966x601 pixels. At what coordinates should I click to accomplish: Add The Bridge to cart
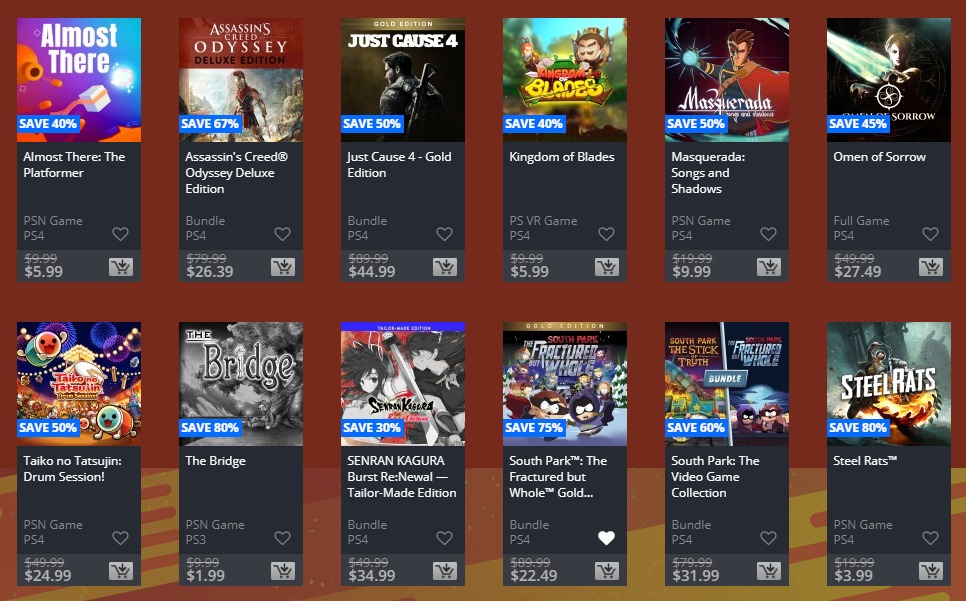coord(283,571)
